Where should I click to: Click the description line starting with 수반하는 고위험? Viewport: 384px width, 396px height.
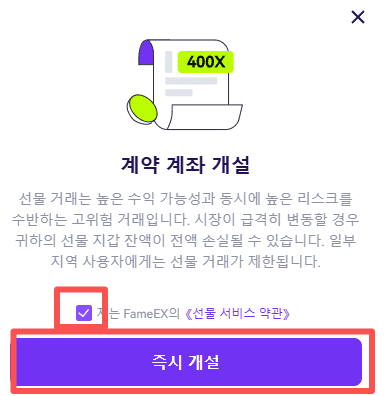coord(185,219)
